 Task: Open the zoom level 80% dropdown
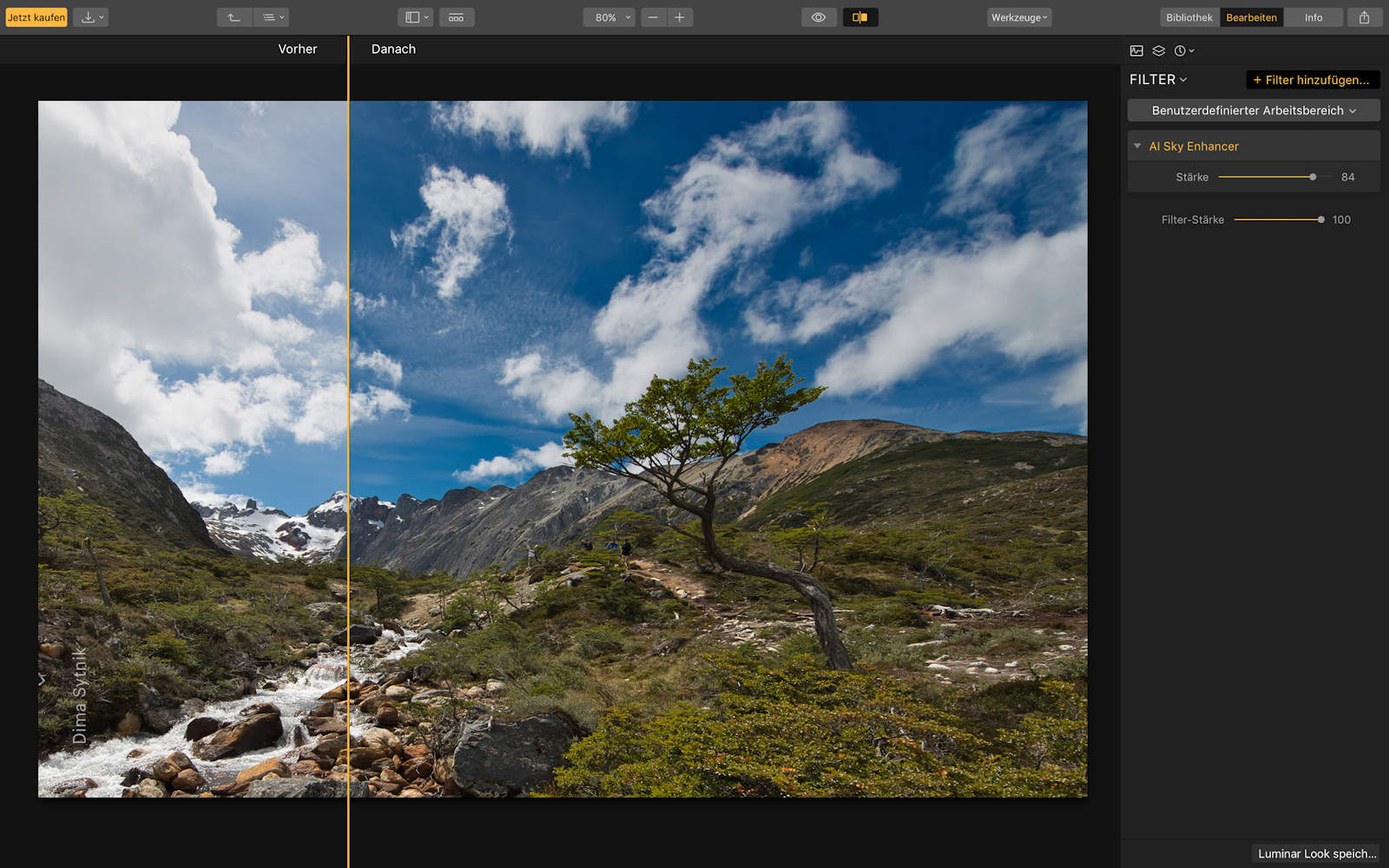point(609,17)
